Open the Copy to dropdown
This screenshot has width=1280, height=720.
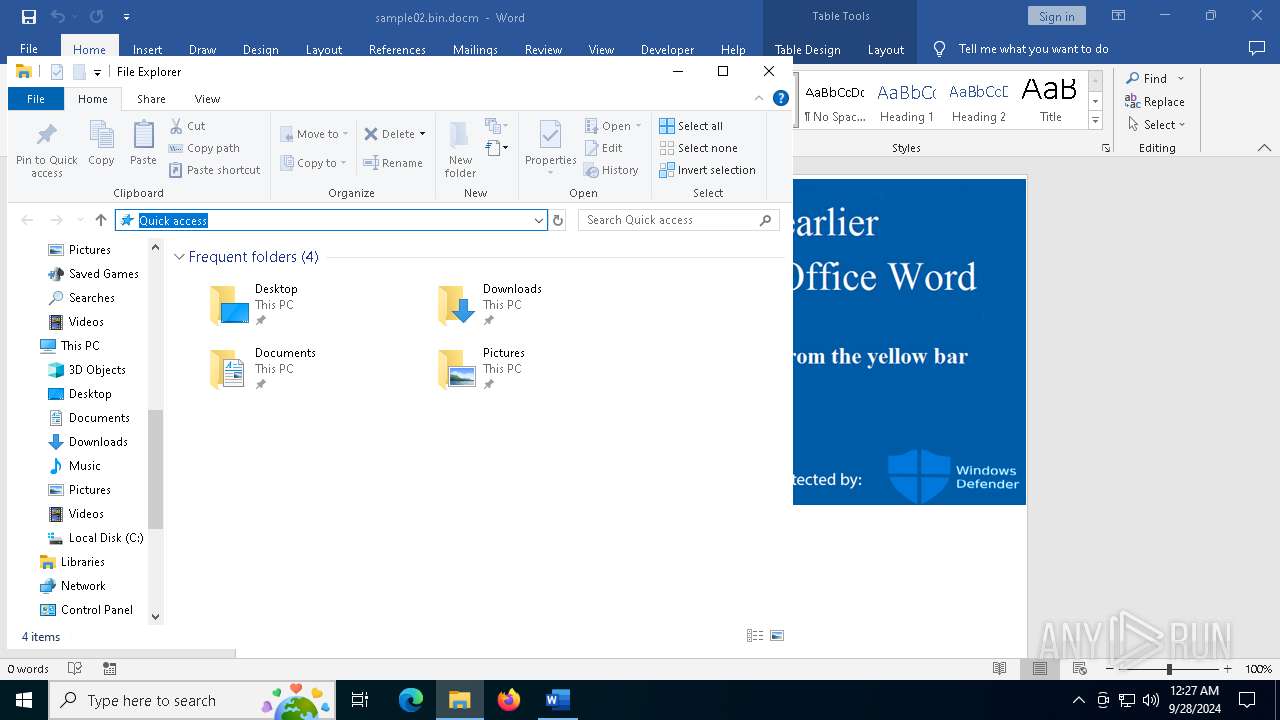[x=314, y=163]
